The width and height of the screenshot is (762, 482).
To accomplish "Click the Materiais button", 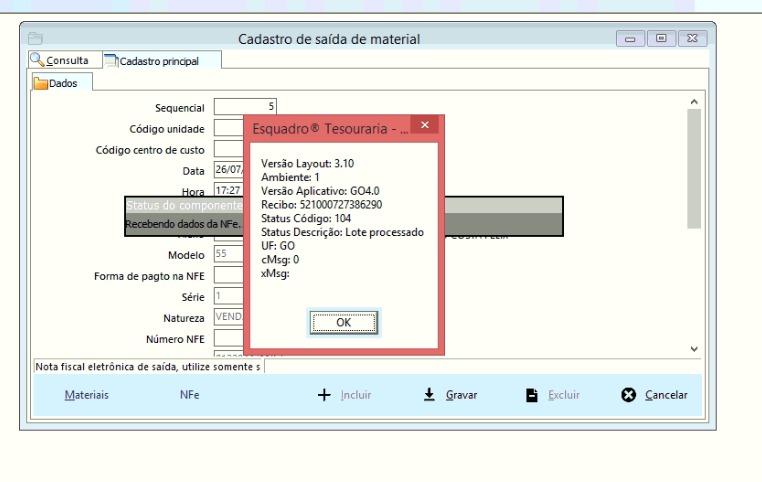I will pyautogui.click(x=87, y=395).
